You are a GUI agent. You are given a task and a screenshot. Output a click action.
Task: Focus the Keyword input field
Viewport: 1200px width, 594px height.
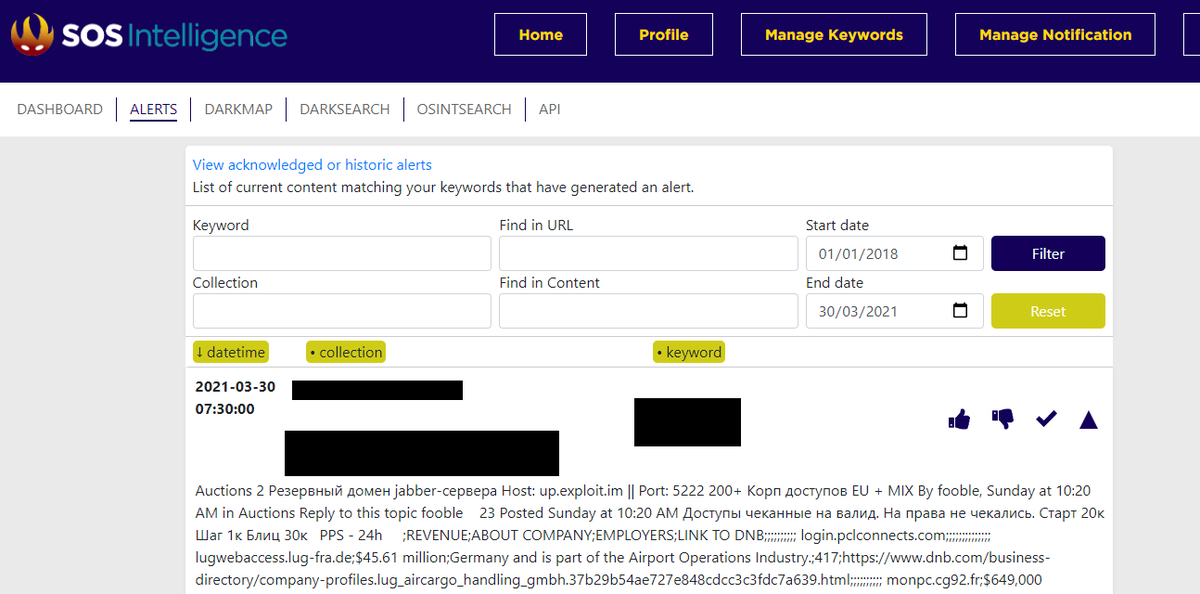pos(342,253)
